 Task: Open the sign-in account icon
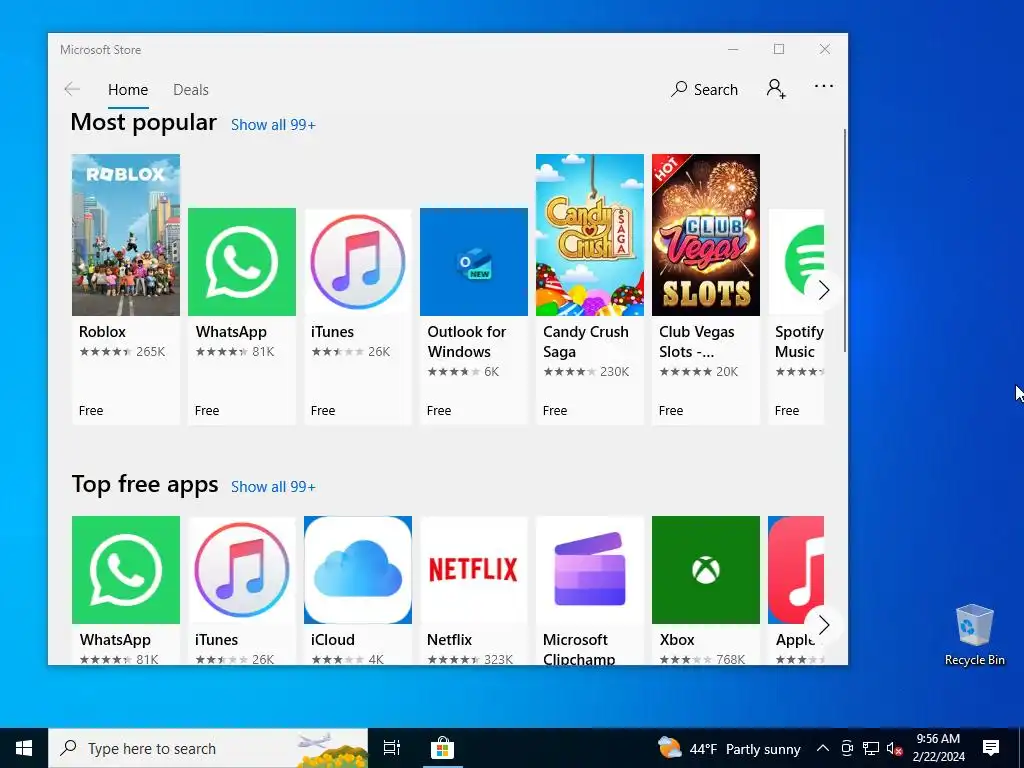(x=776, y=89)
